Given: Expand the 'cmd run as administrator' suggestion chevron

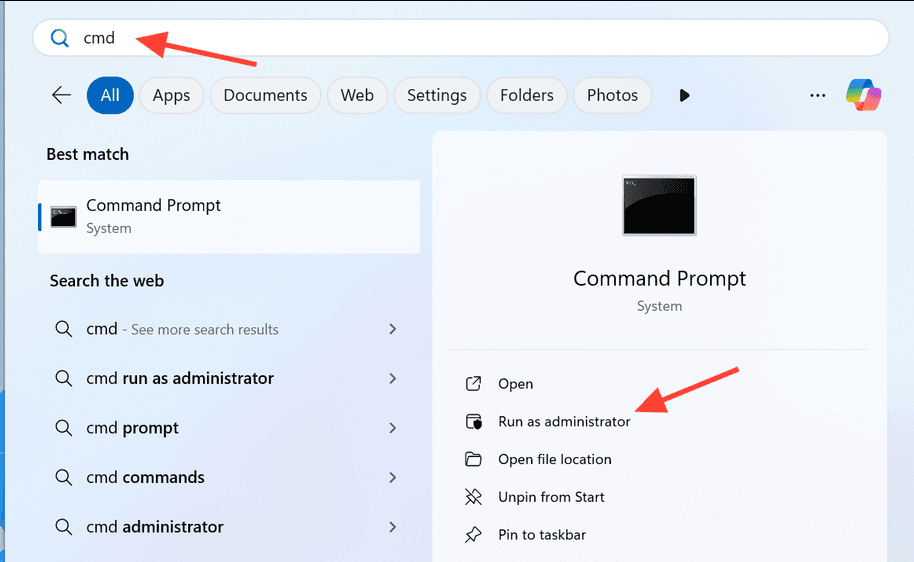Looking at the screenshot, I should [393, 379].
